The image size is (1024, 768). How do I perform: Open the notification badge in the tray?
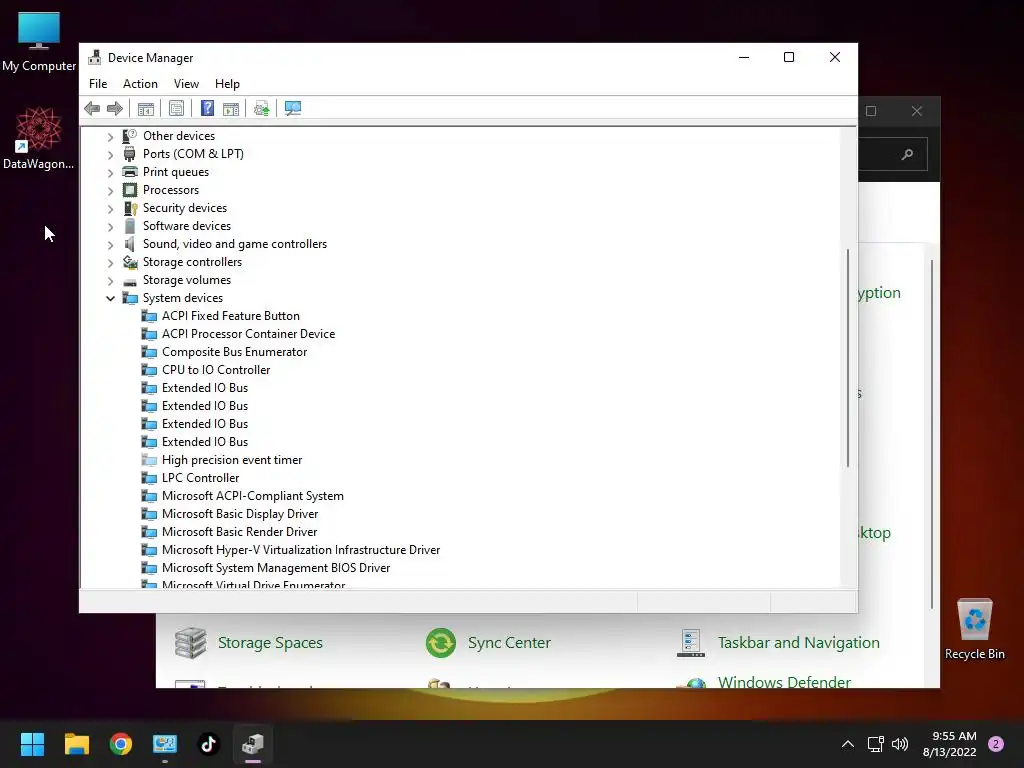pos(996,744)
